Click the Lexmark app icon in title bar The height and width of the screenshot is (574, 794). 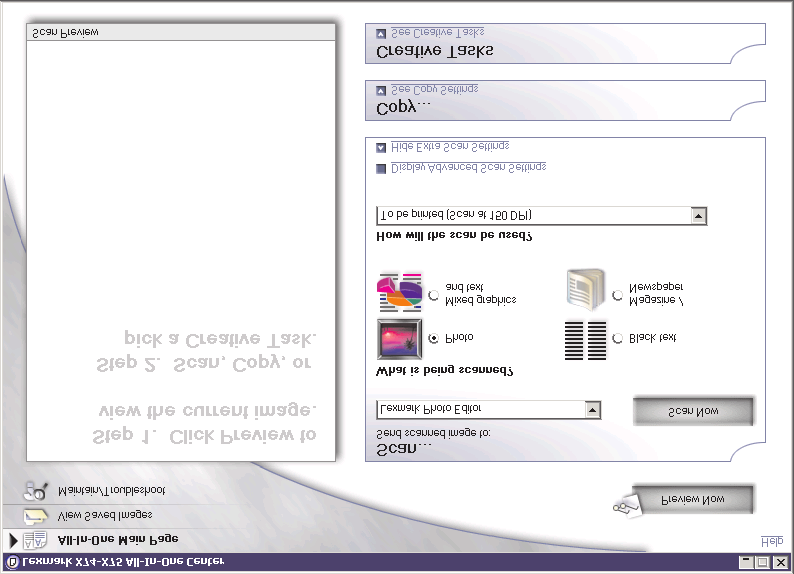pos(13,562)
